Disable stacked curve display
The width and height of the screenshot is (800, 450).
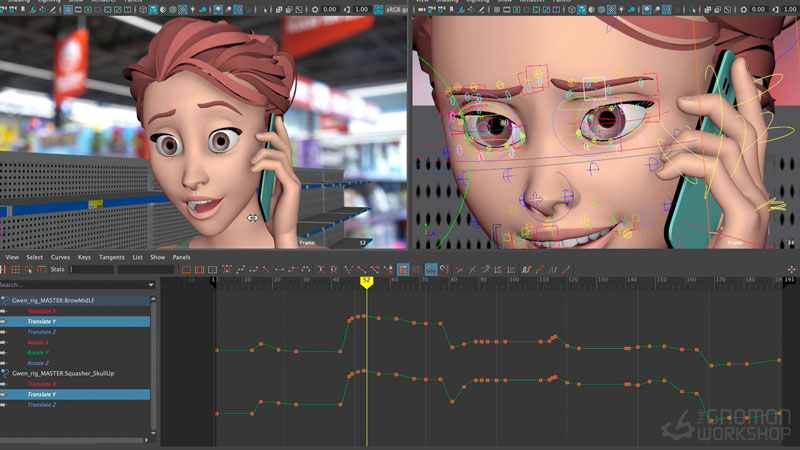point(512,269)
